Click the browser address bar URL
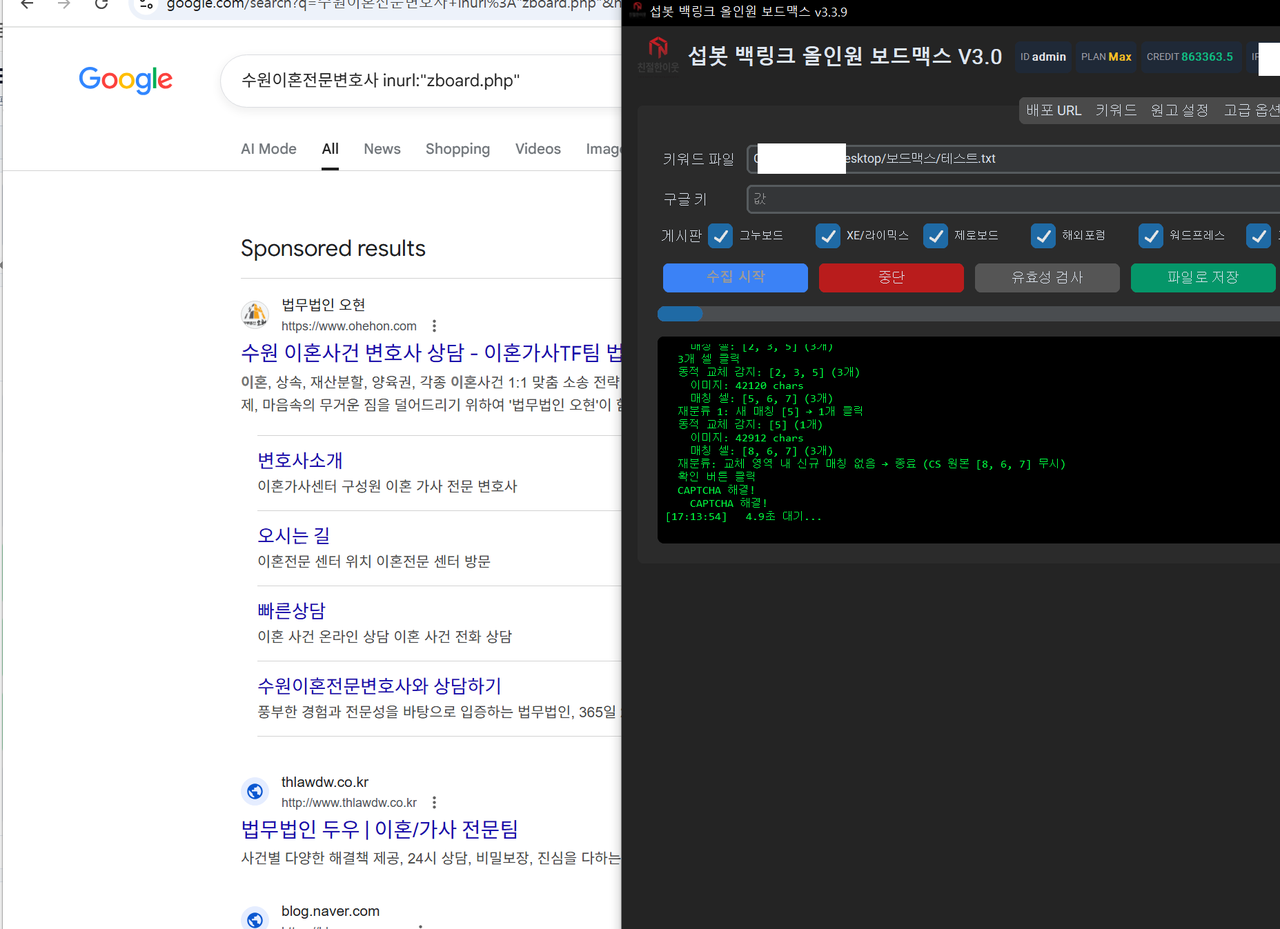The height and width of the screenshot is (929, 1280). pos(394,4)
